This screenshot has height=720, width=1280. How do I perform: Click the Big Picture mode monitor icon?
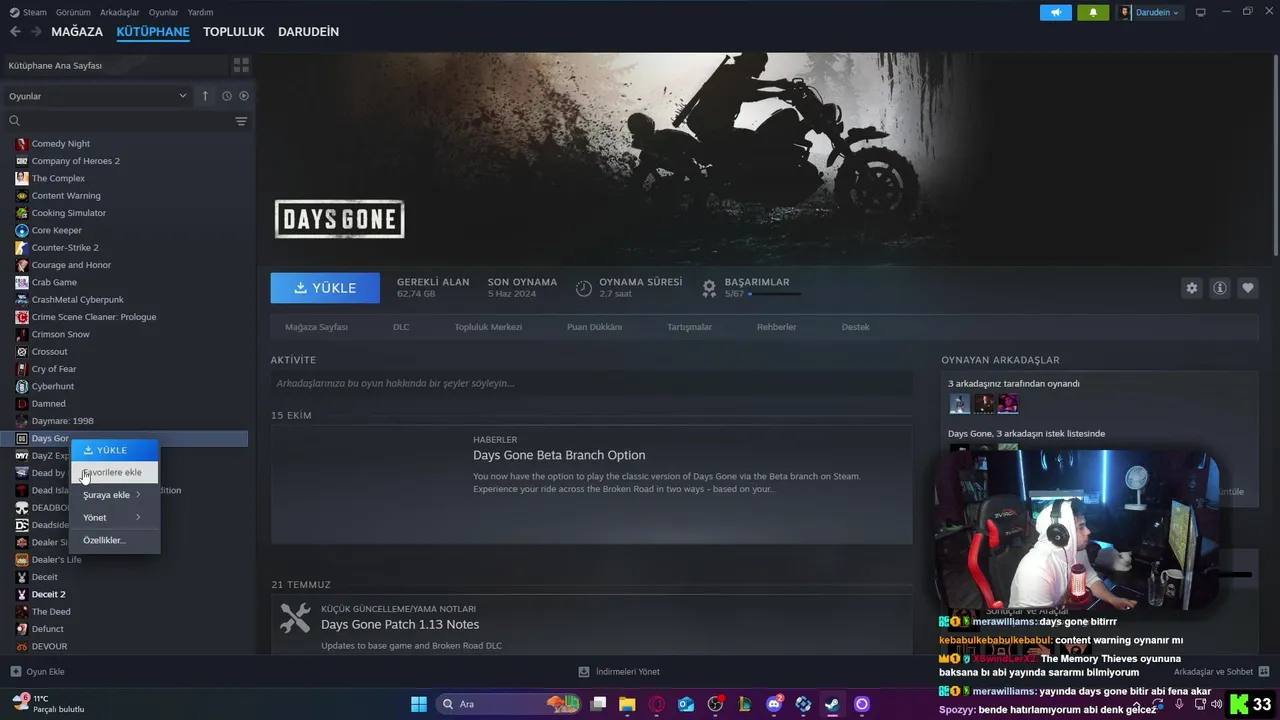pos(1201,12)
